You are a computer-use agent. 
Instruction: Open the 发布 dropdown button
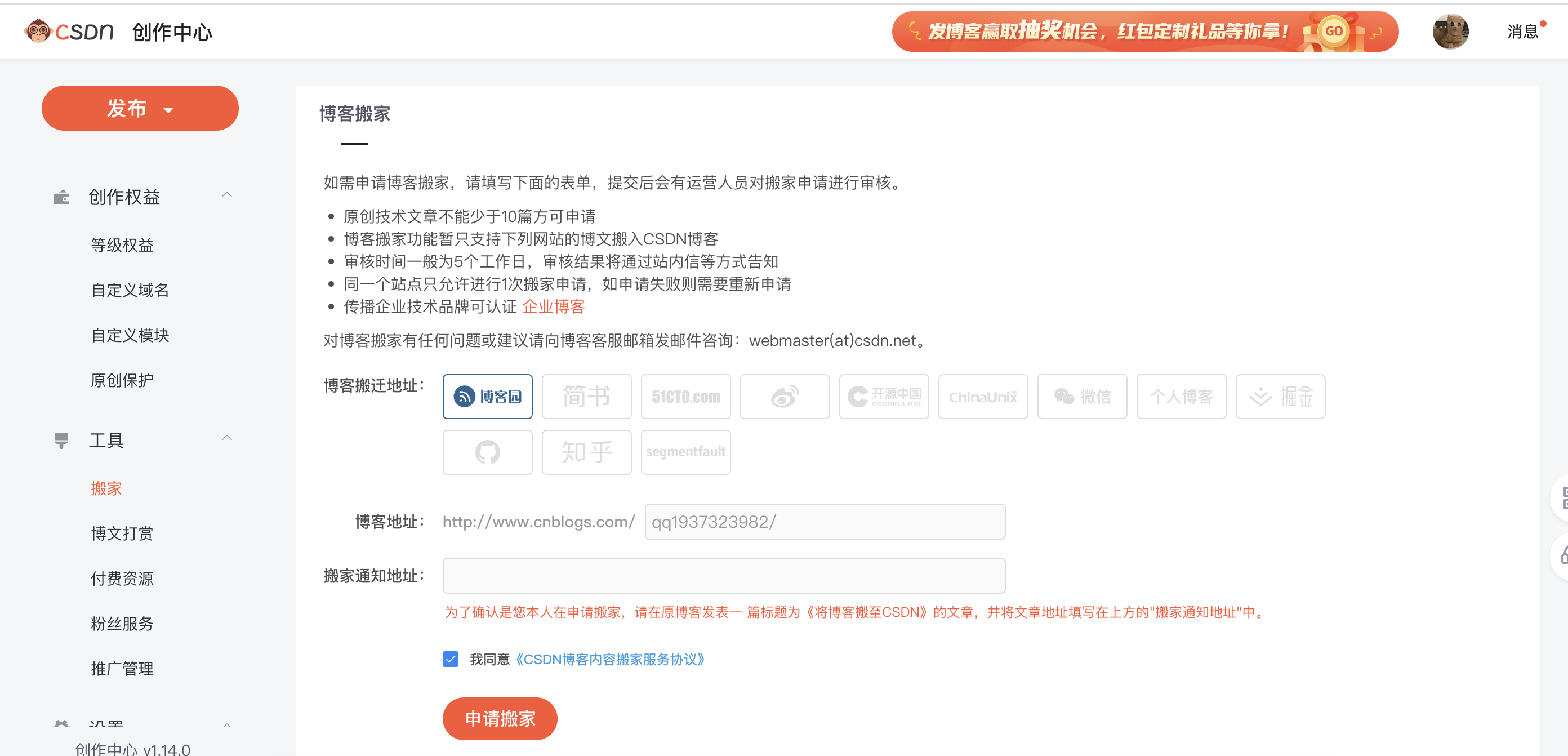click(140, 108)
